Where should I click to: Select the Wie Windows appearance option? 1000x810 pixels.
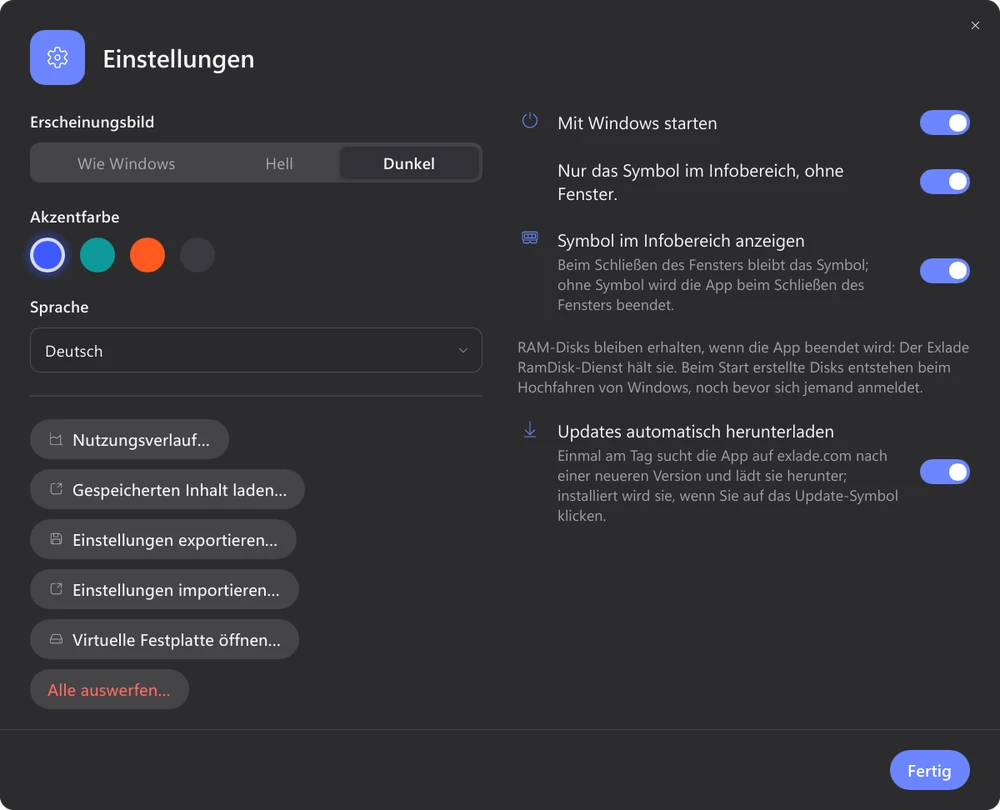(x=126, y=163)
